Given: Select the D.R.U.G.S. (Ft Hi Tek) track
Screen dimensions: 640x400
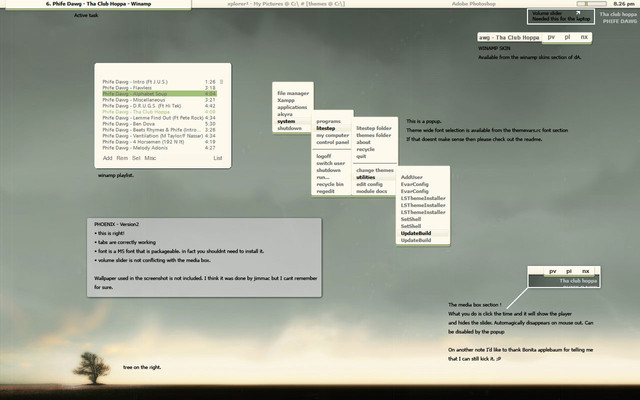Looking at the screenshot, I should click(159, 106).
